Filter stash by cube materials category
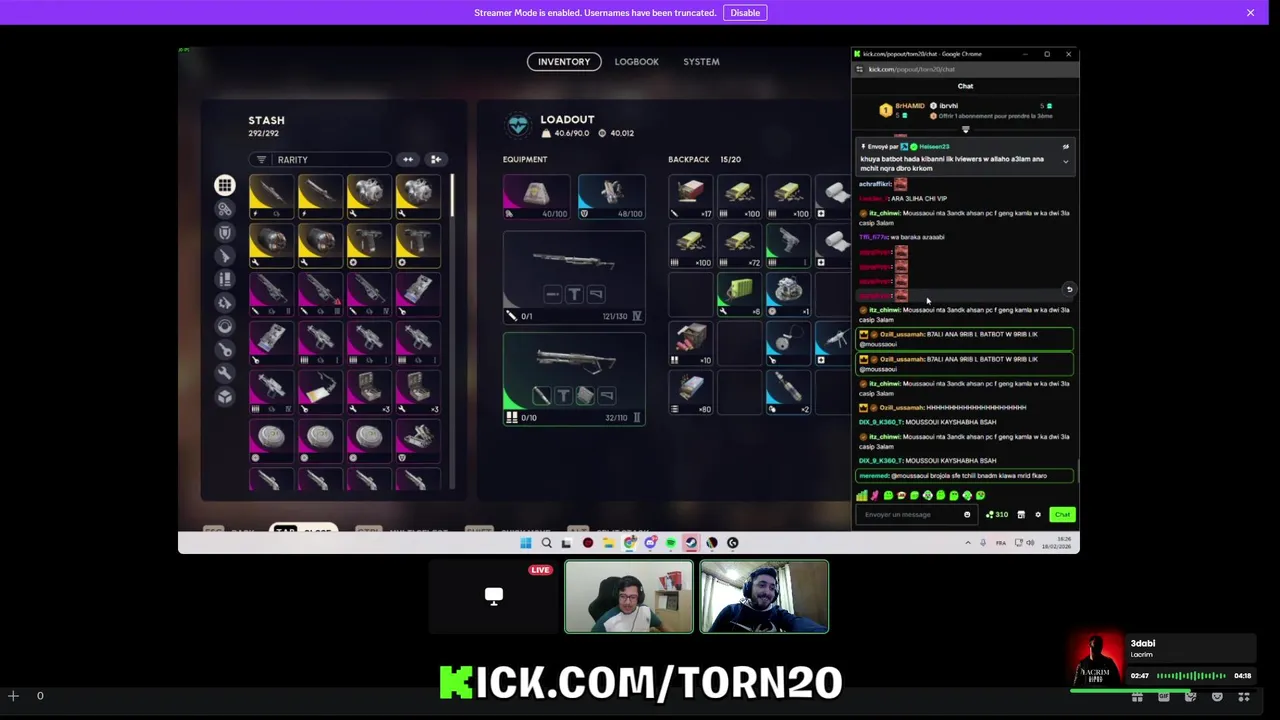Viewport: 1280px width, 720px height. [x=225, y=397]
